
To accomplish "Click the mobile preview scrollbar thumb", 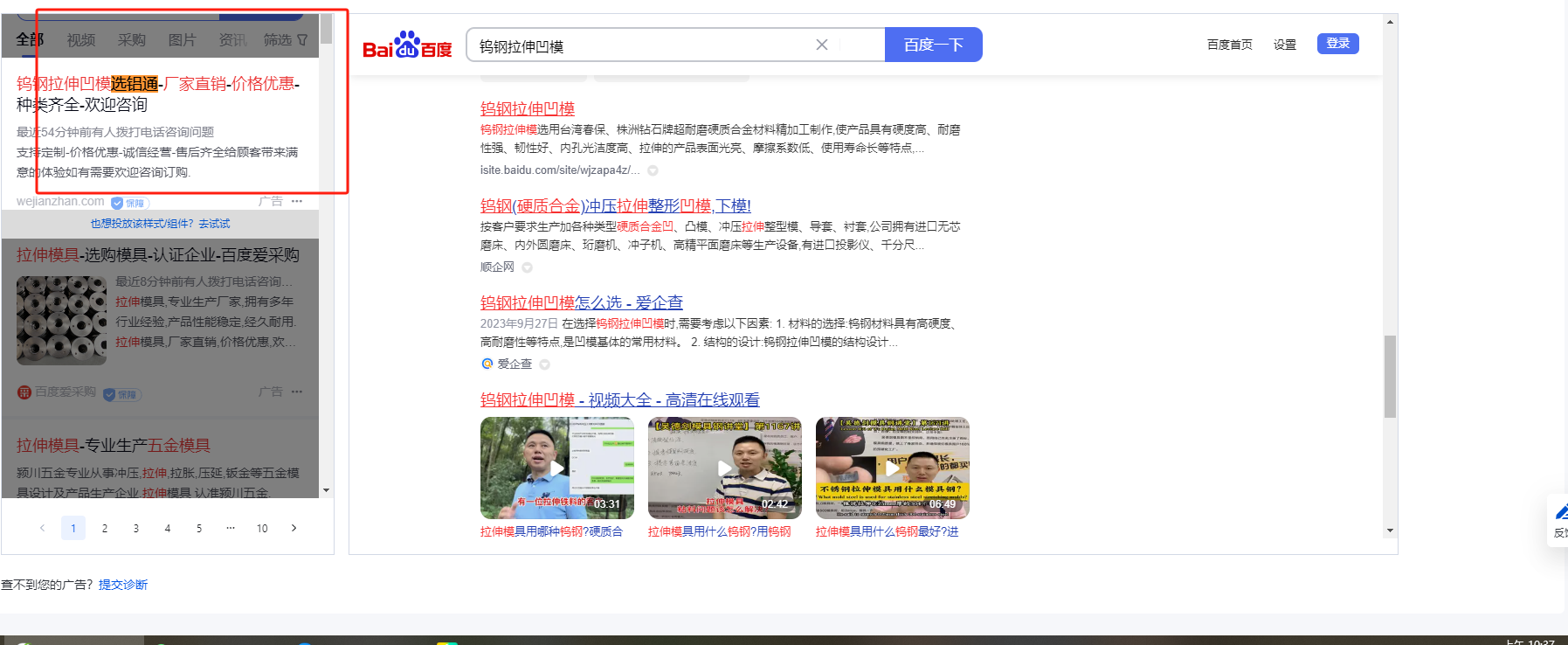I will [x=326, y=29].
